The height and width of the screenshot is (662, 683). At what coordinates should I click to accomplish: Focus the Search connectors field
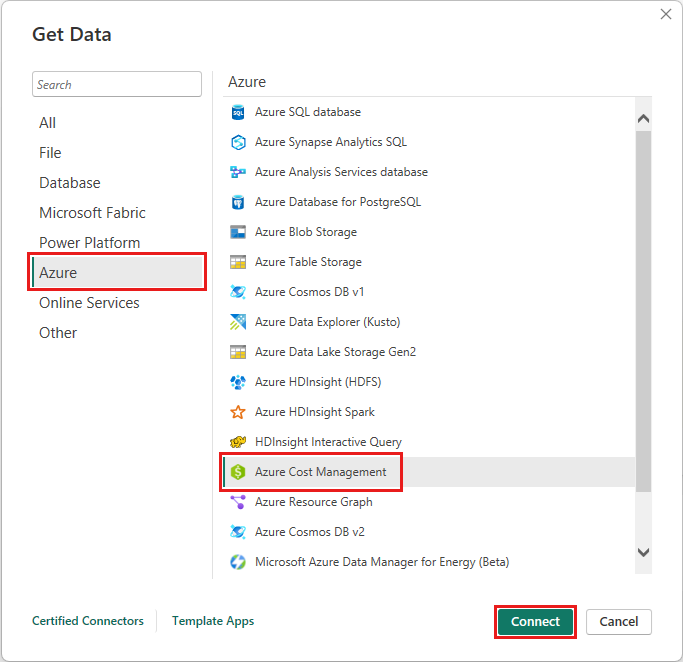(x=116, y=85)
